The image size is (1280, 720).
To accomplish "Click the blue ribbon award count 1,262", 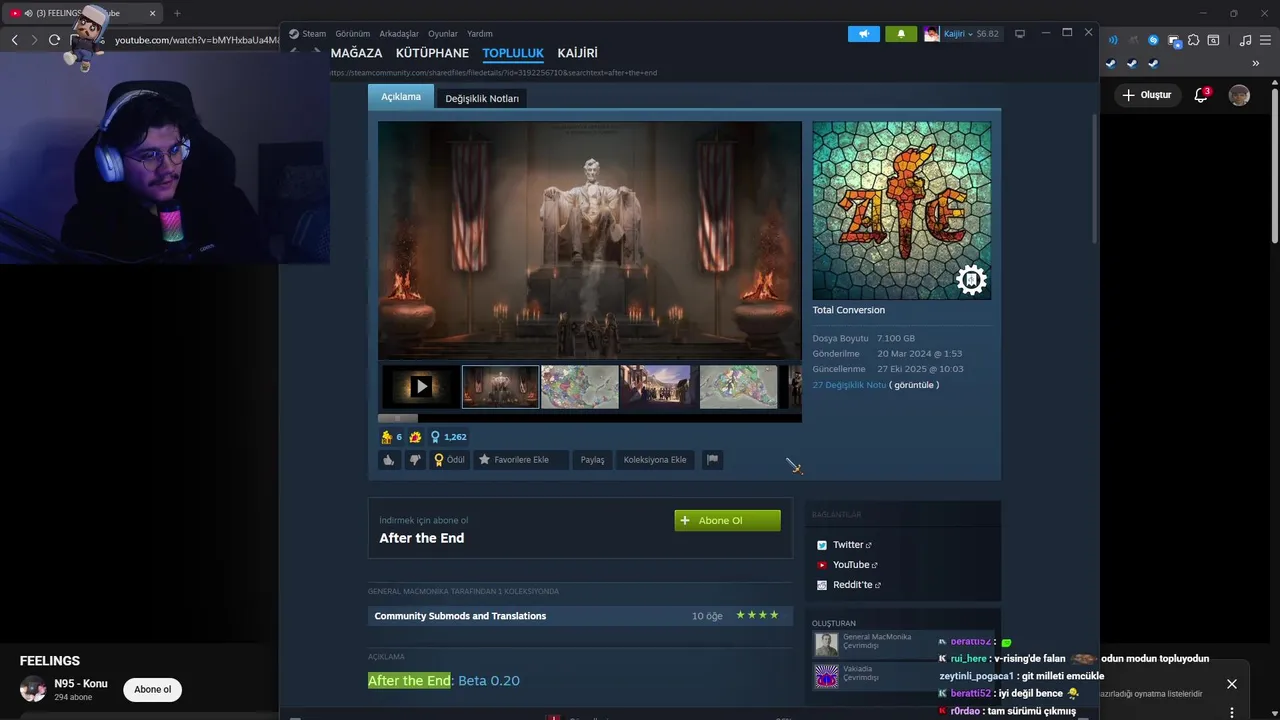I will [x=448, y=437].
